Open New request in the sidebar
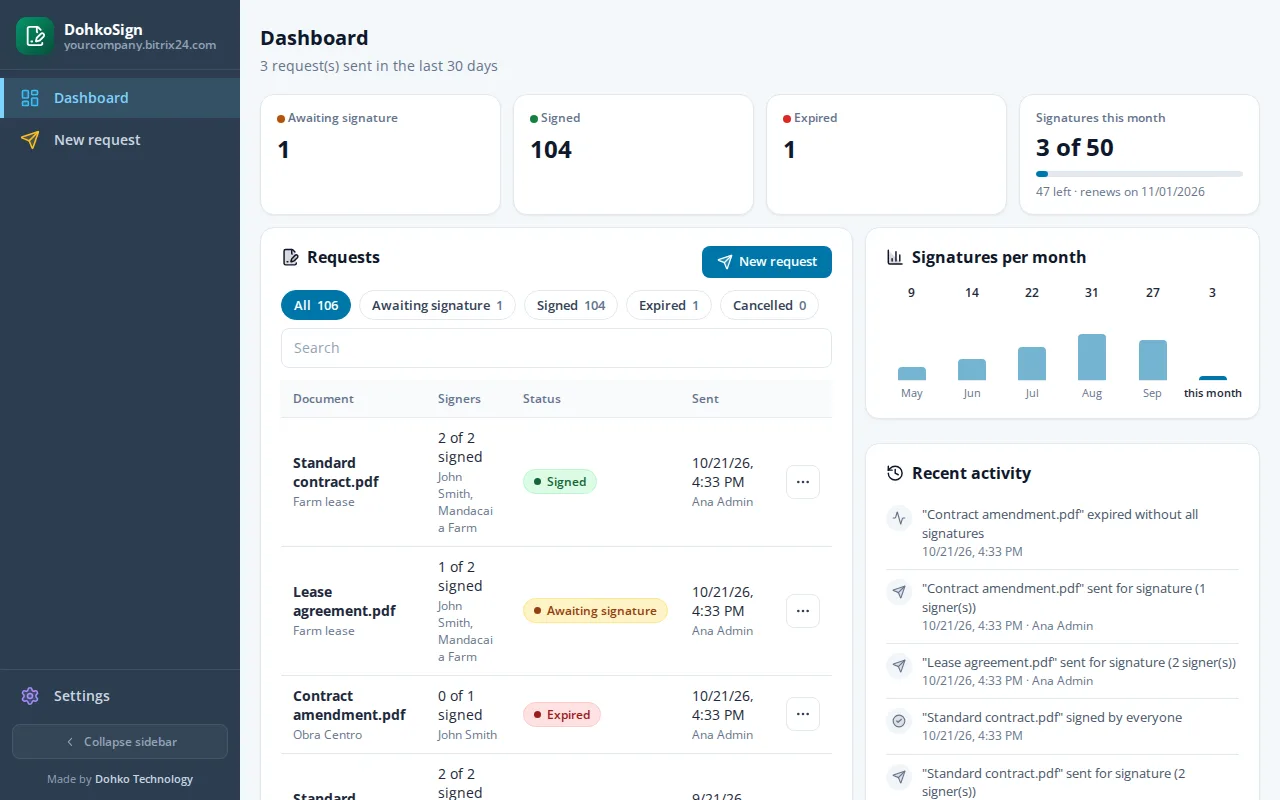The height and width of the screenshot is (800, 1280). (x=120, y=140)
